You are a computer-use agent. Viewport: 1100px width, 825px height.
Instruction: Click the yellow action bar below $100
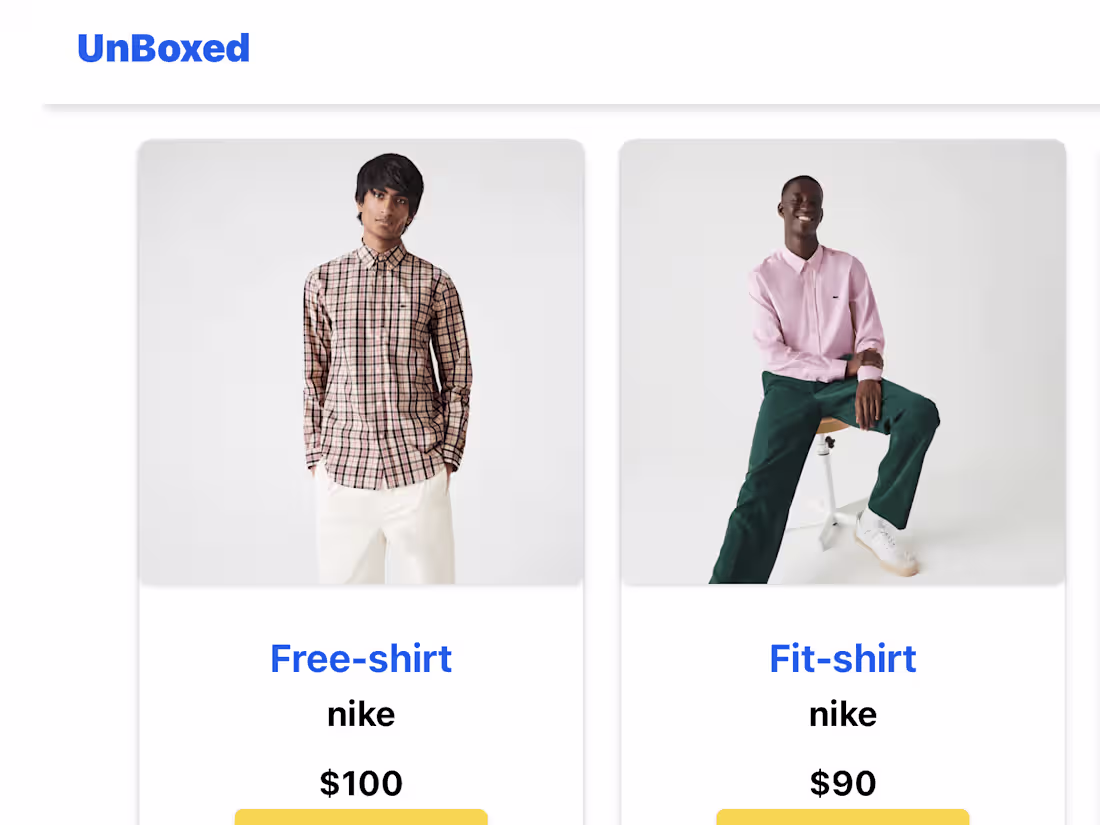(x=360, y=818)
